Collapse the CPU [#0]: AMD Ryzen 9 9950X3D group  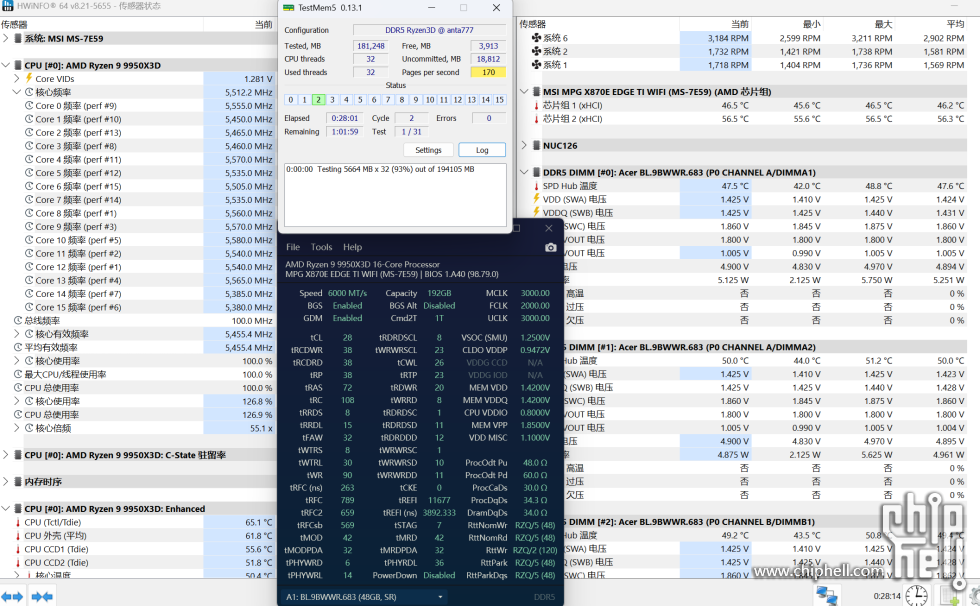[x=6, y=65]
